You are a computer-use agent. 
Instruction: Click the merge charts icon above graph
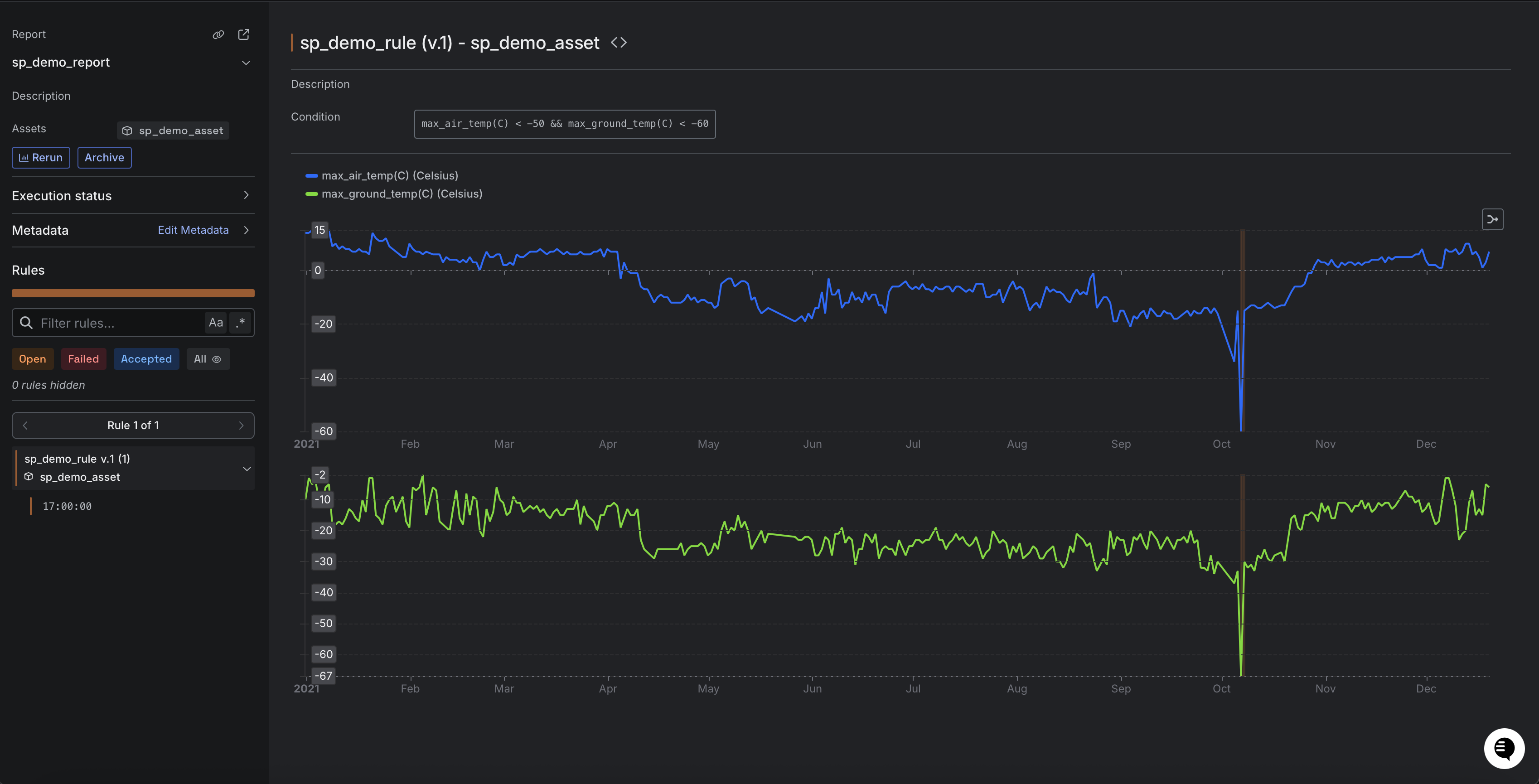(x=1492, y=219)
